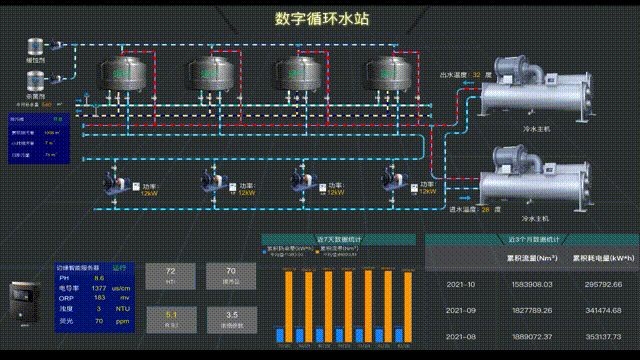640x360 pixels.
Task: Click the gray tile showing 3.5
Action: tap(232, 320)
